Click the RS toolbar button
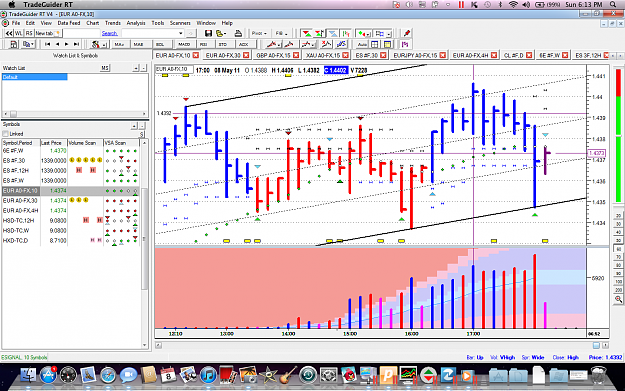The image size is (625, 391). point(29,33)
